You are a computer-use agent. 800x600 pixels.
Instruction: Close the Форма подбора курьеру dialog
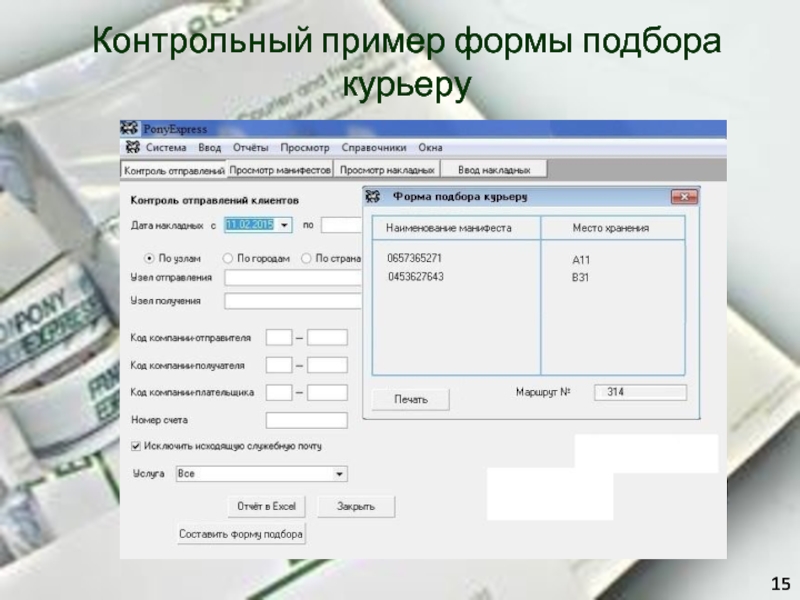[684, 197]
